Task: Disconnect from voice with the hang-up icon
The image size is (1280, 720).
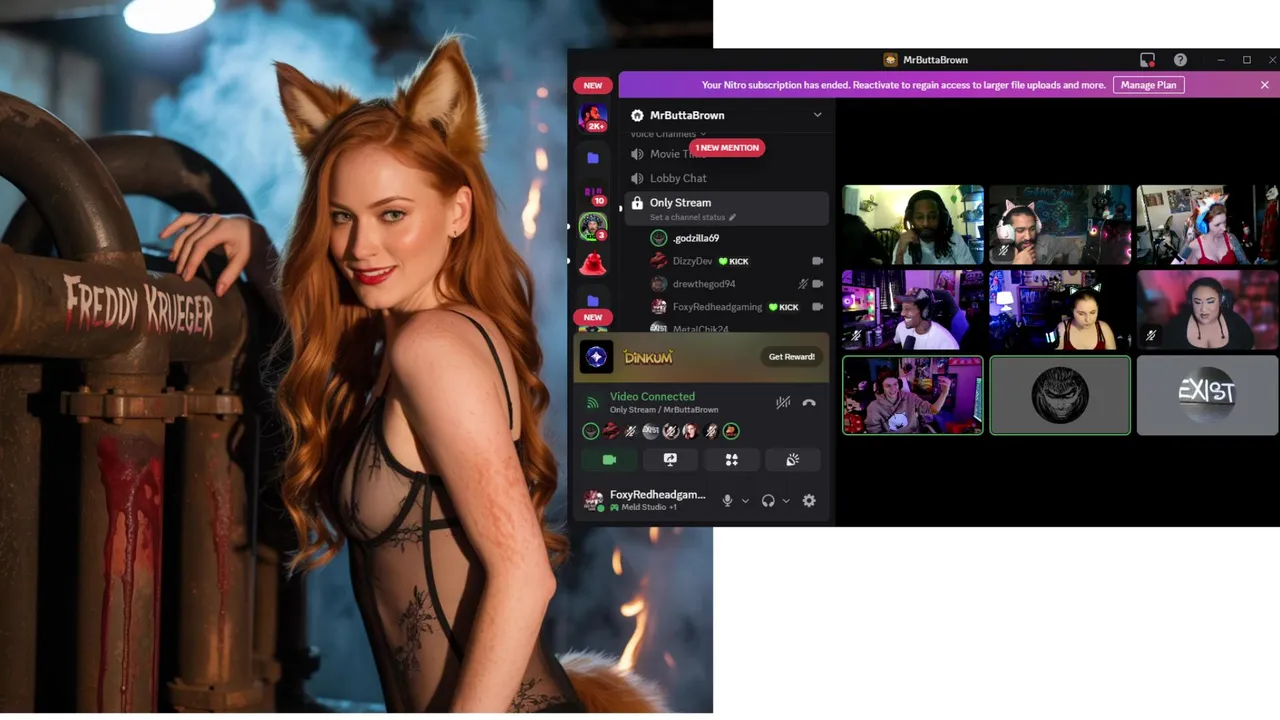Action: [x=809, y=403]
